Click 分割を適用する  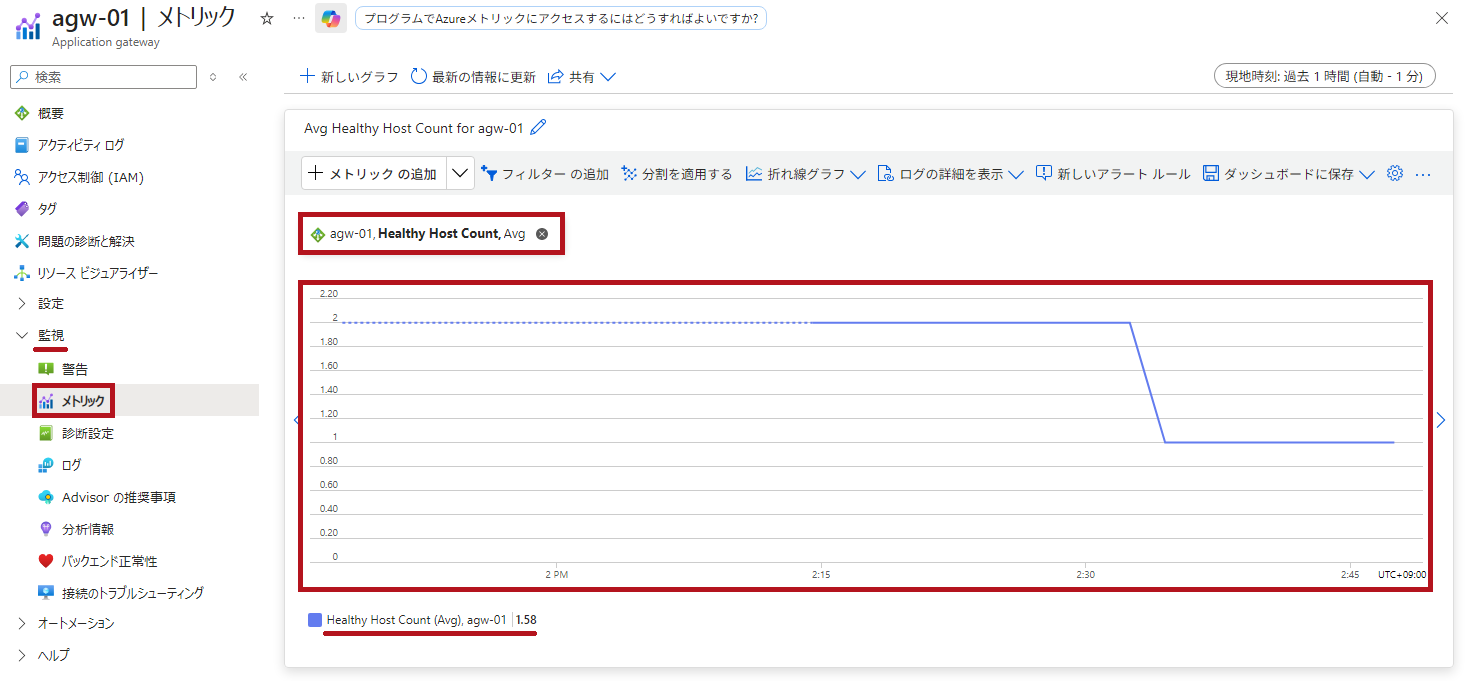pos(677,174)
